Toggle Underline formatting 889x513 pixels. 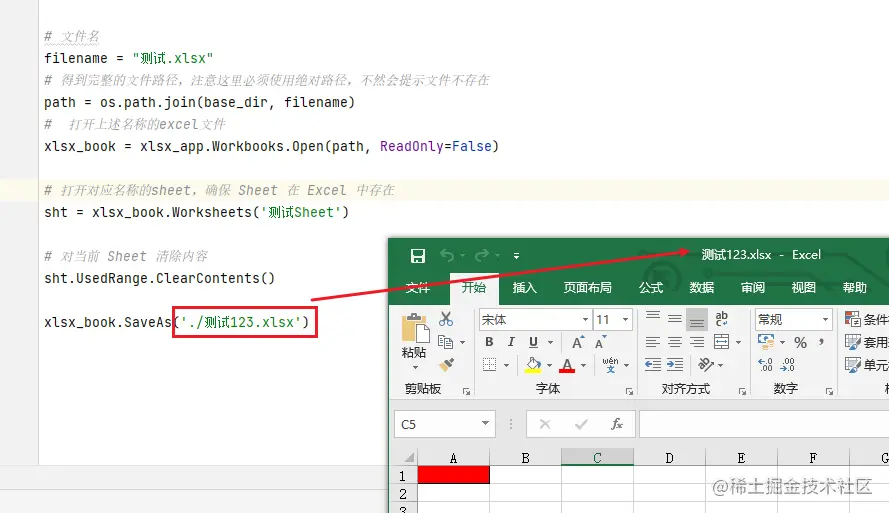[533, 342]
